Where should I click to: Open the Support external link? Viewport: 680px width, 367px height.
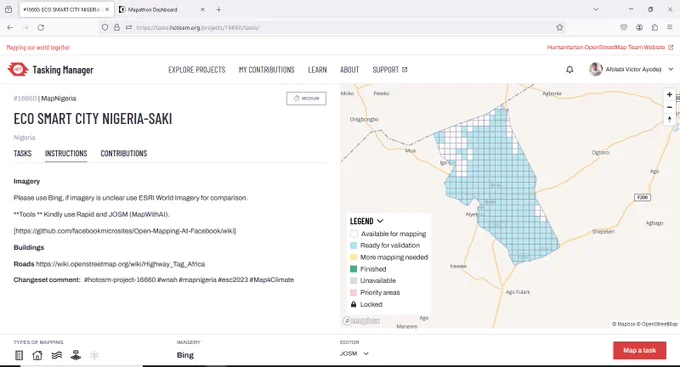click(x=390, y=69)
